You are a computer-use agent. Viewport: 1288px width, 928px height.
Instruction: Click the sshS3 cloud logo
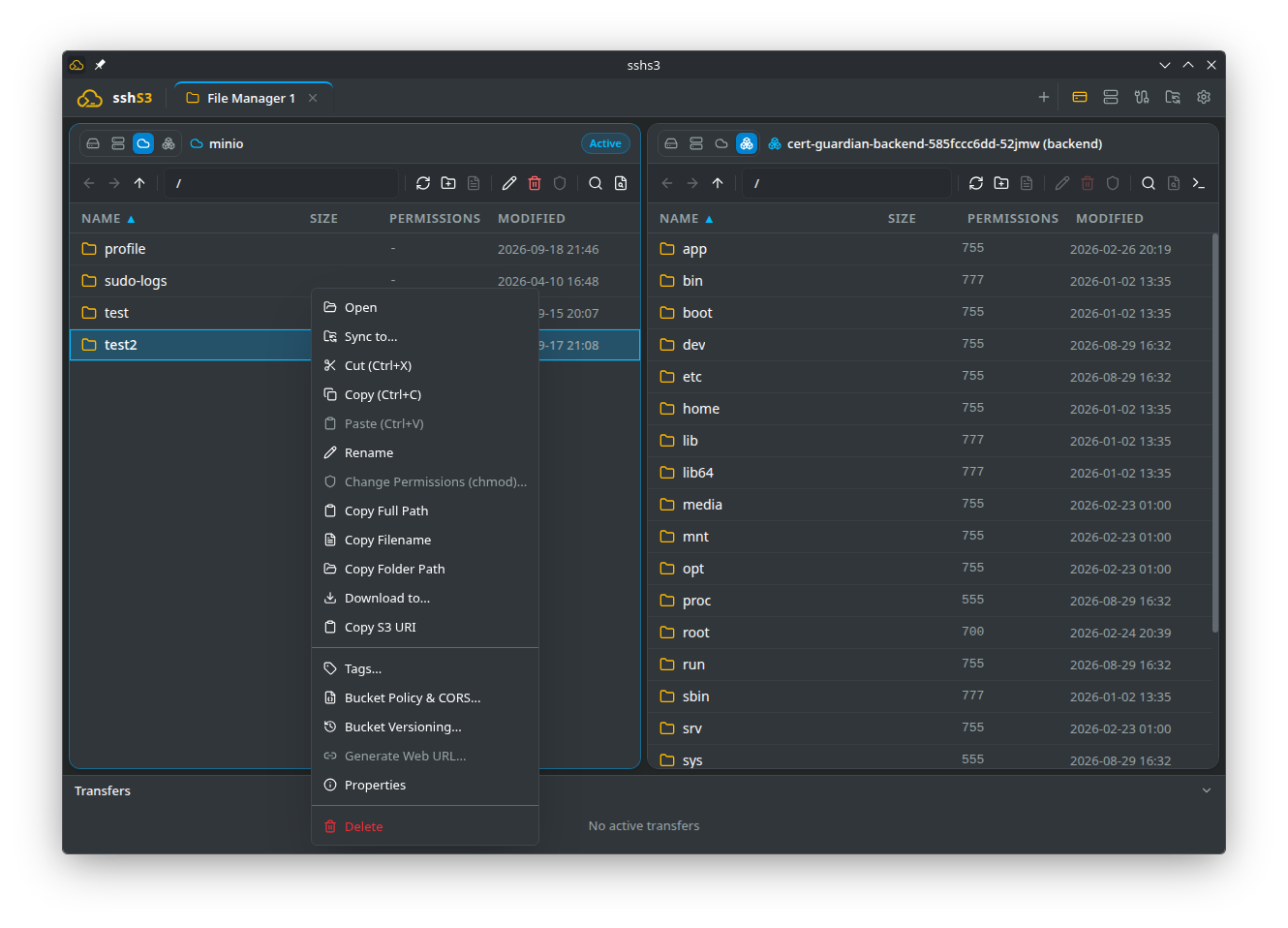pyautogui.click(x=90, y=98)
